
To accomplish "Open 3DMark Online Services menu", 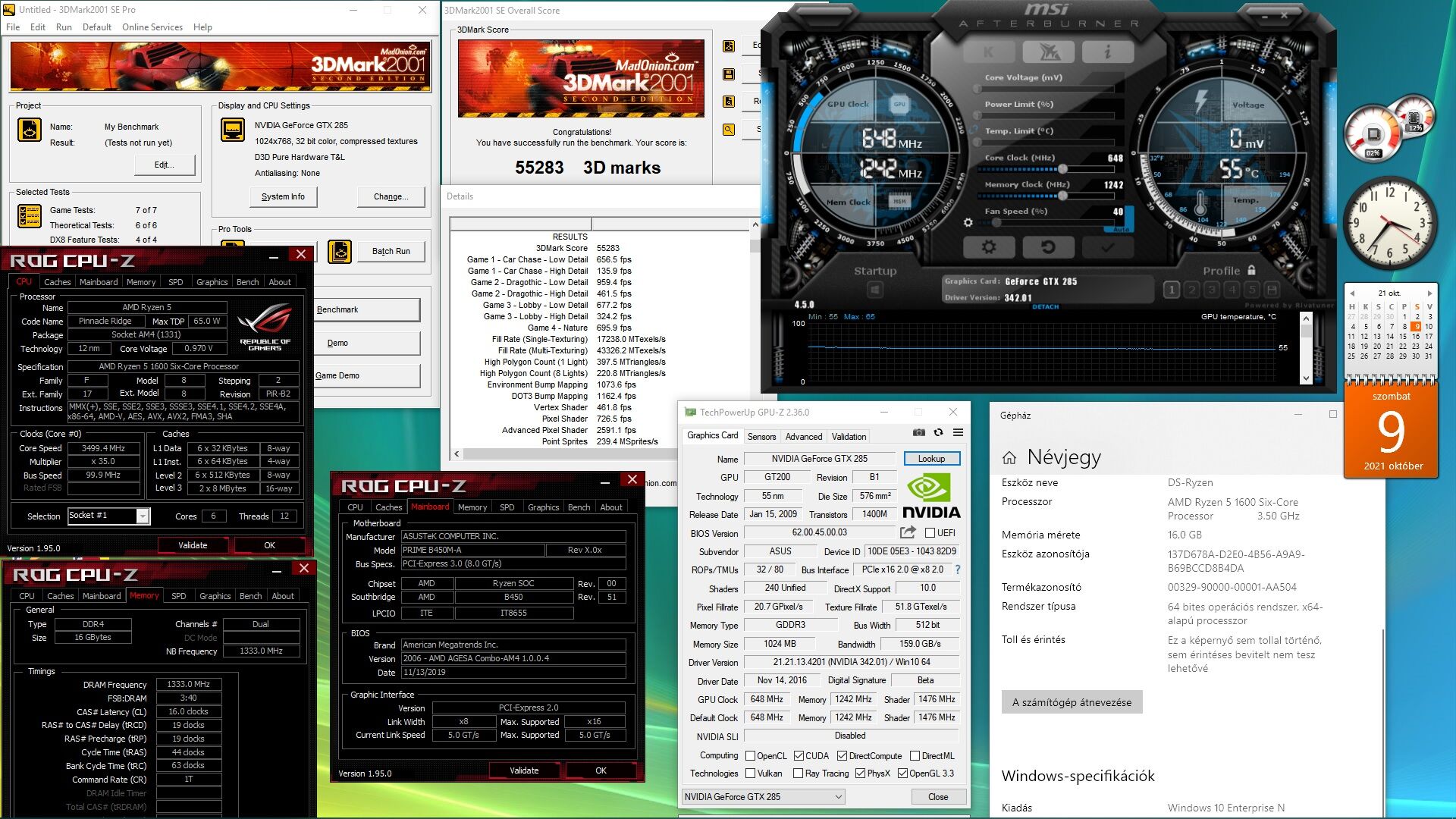I will [152, 27].
